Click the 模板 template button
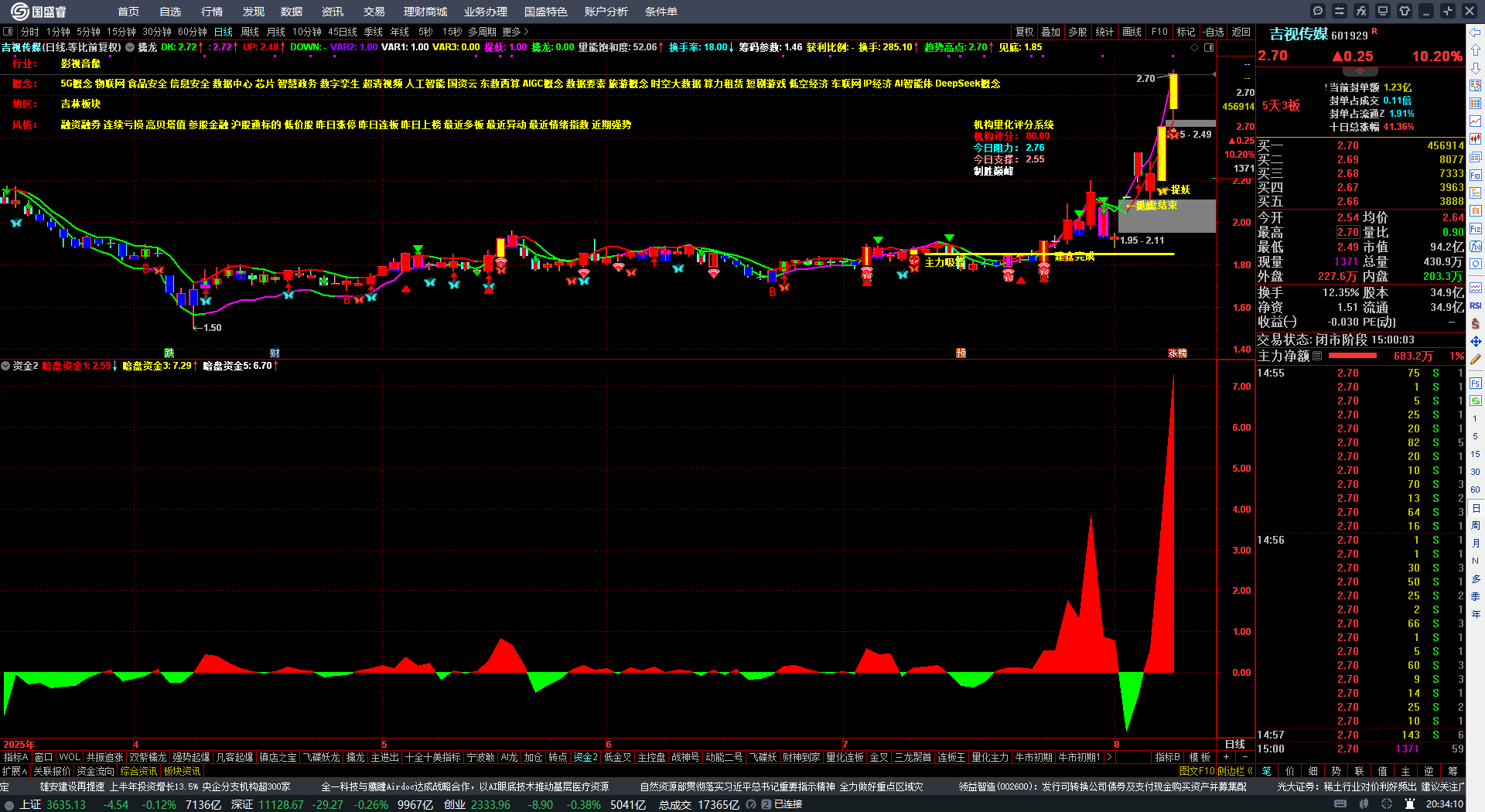The height and width of the screenshot is (812, 1485). (1200, 757)
